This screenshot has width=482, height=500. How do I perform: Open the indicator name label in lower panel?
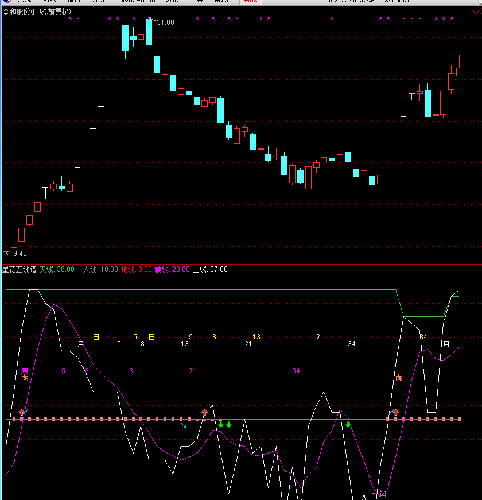pos(19,269)
